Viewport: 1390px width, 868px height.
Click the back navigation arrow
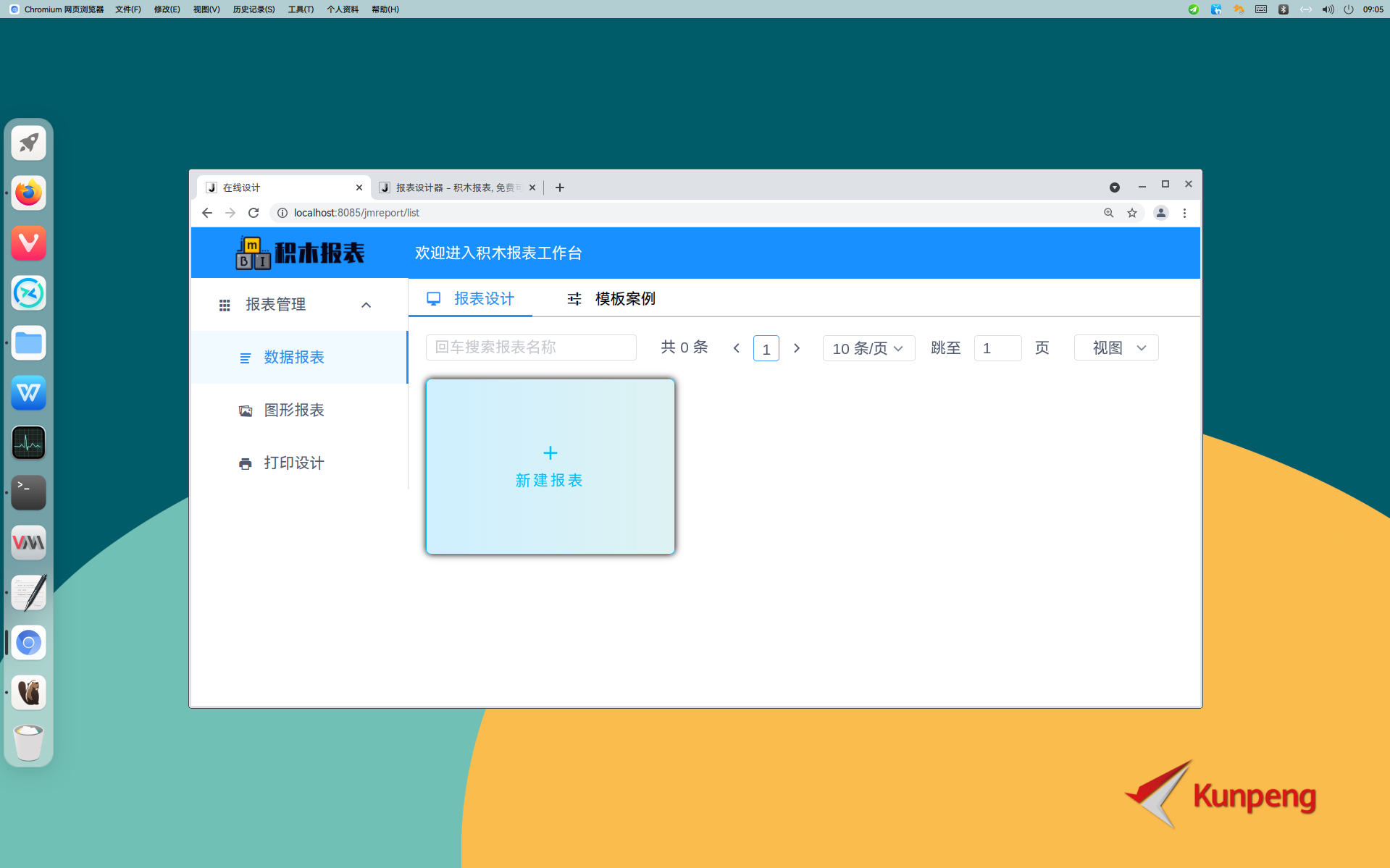[x=206, y=212]
